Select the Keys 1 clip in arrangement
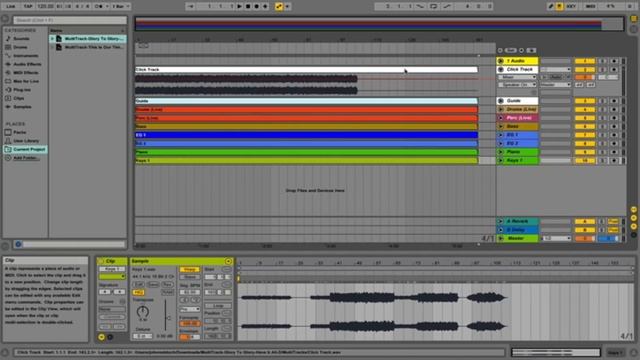640x360 pixels. pos(306,161)
